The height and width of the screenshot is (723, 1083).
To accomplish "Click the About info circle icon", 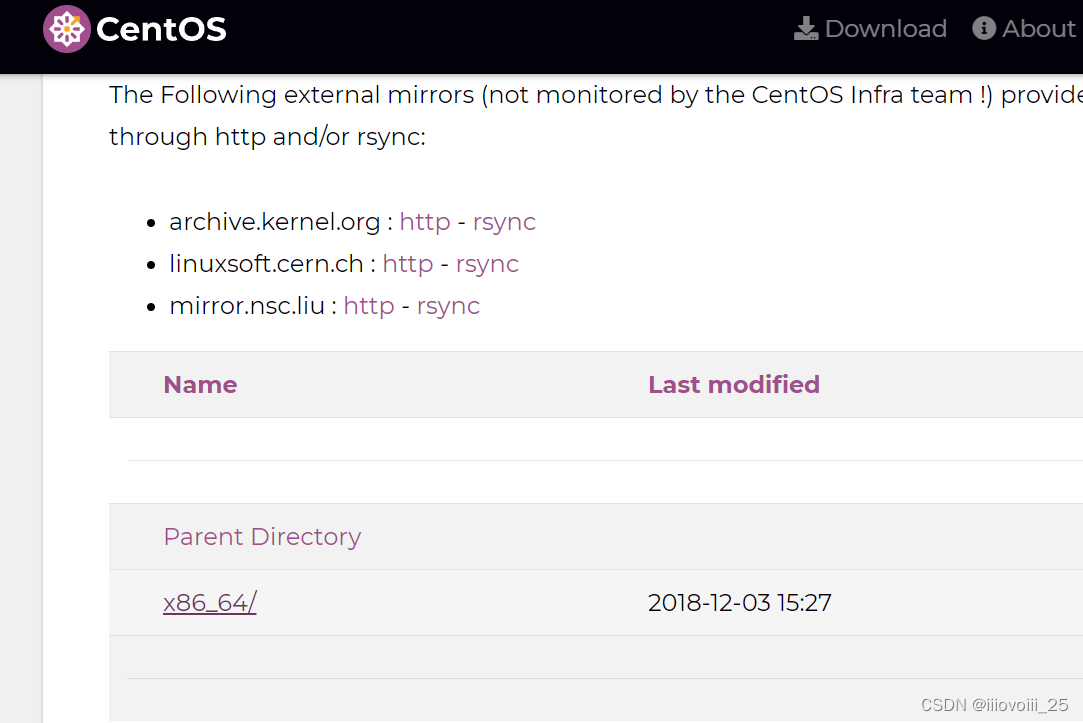I will 984,28.
